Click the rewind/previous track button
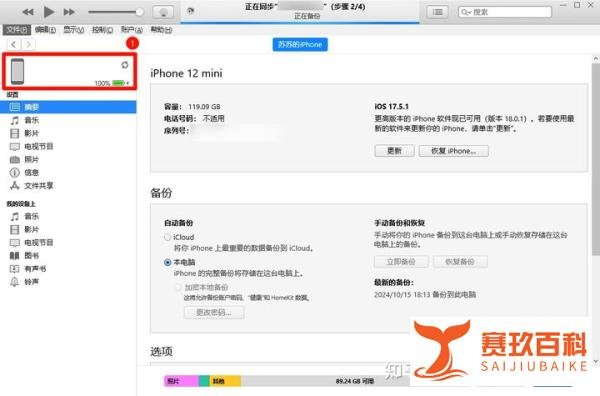The width and height of the screenshot is (600, 396). click(28, 12)
